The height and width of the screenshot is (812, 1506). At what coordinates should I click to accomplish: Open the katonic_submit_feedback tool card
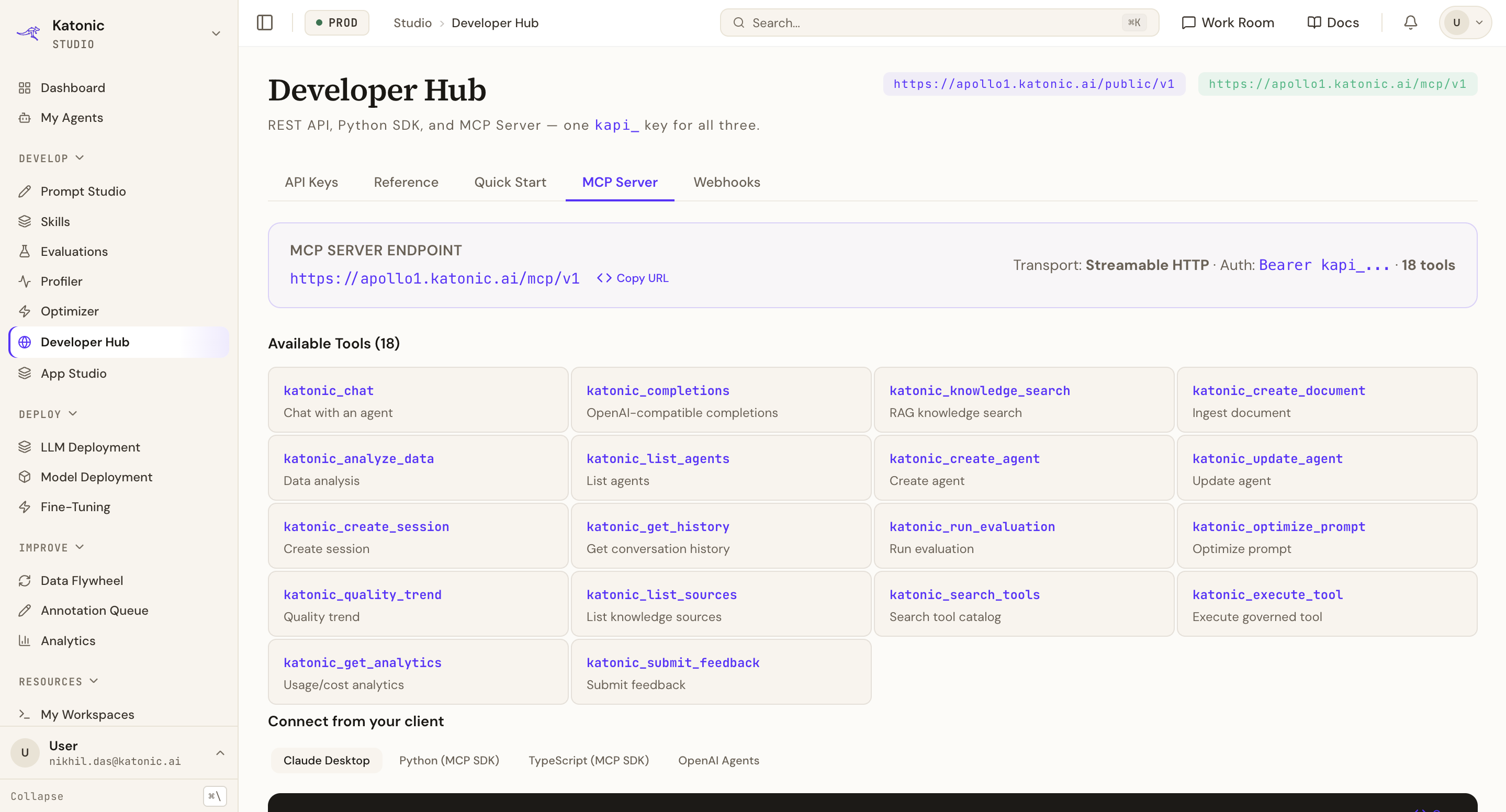pyautogui.click(x=721, y=672)
